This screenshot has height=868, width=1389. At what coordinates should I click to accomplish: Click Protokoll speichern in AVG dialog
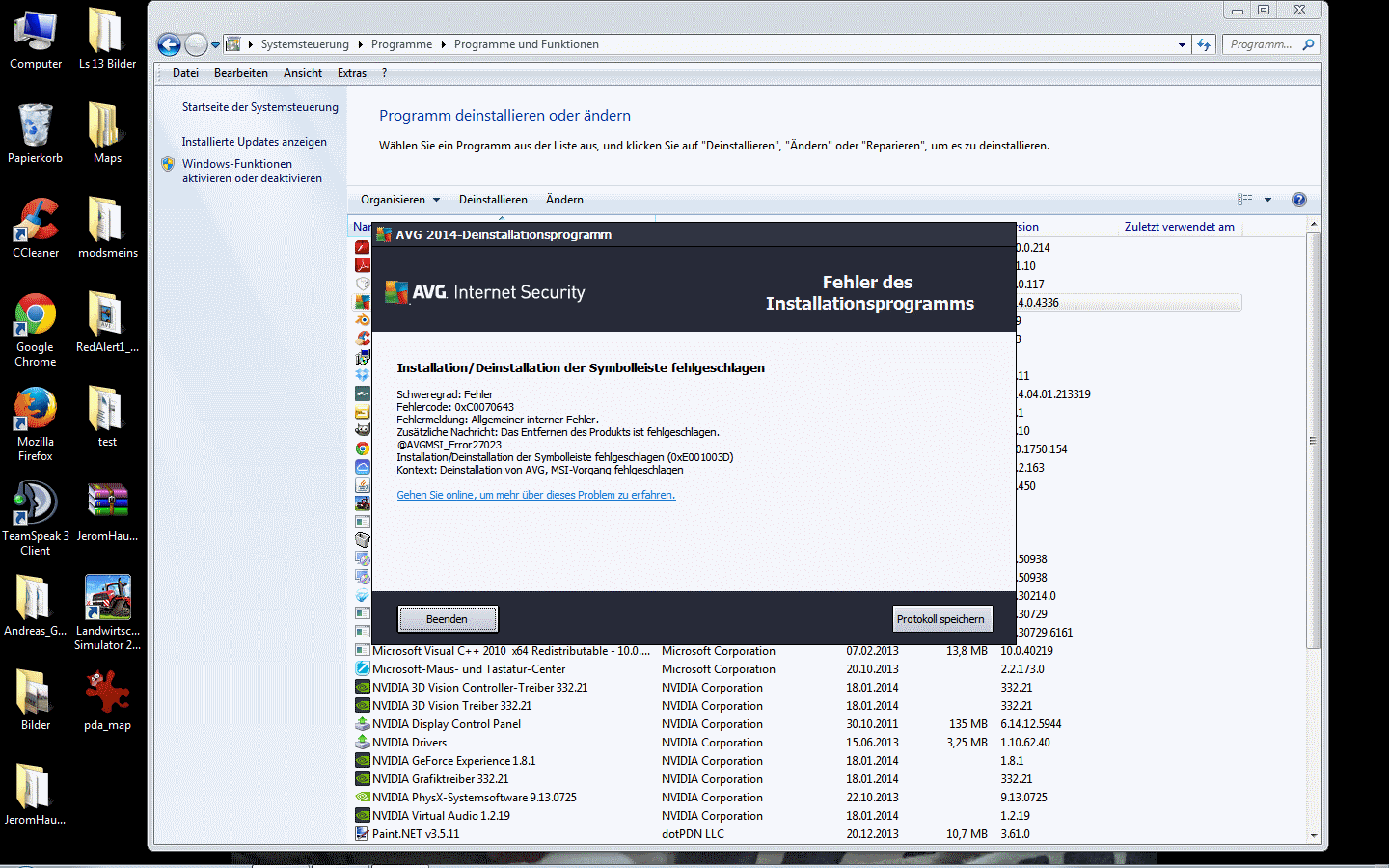pos(940,619)
